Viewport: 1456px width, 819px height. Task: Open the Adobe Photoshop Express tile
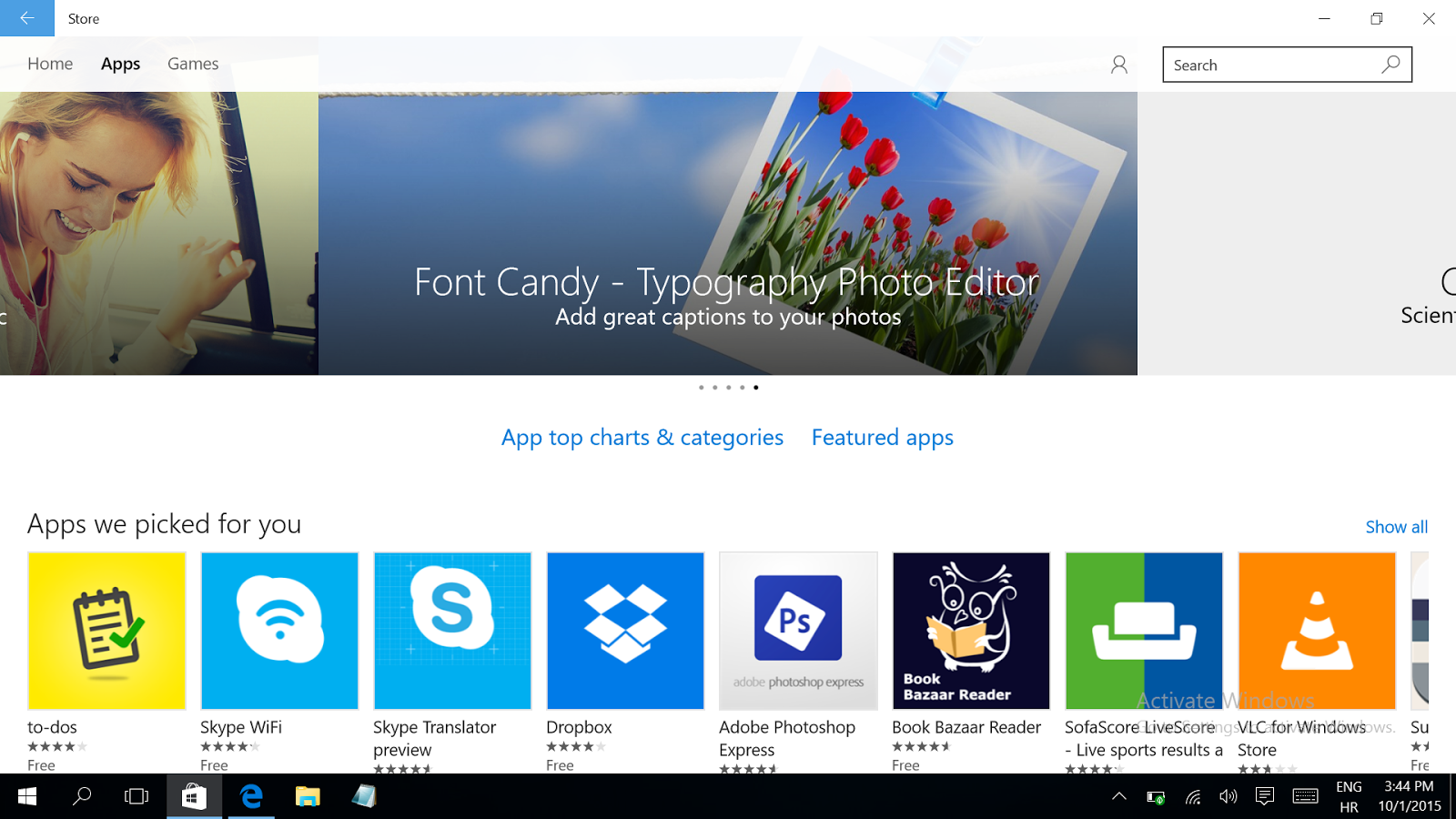798,631
